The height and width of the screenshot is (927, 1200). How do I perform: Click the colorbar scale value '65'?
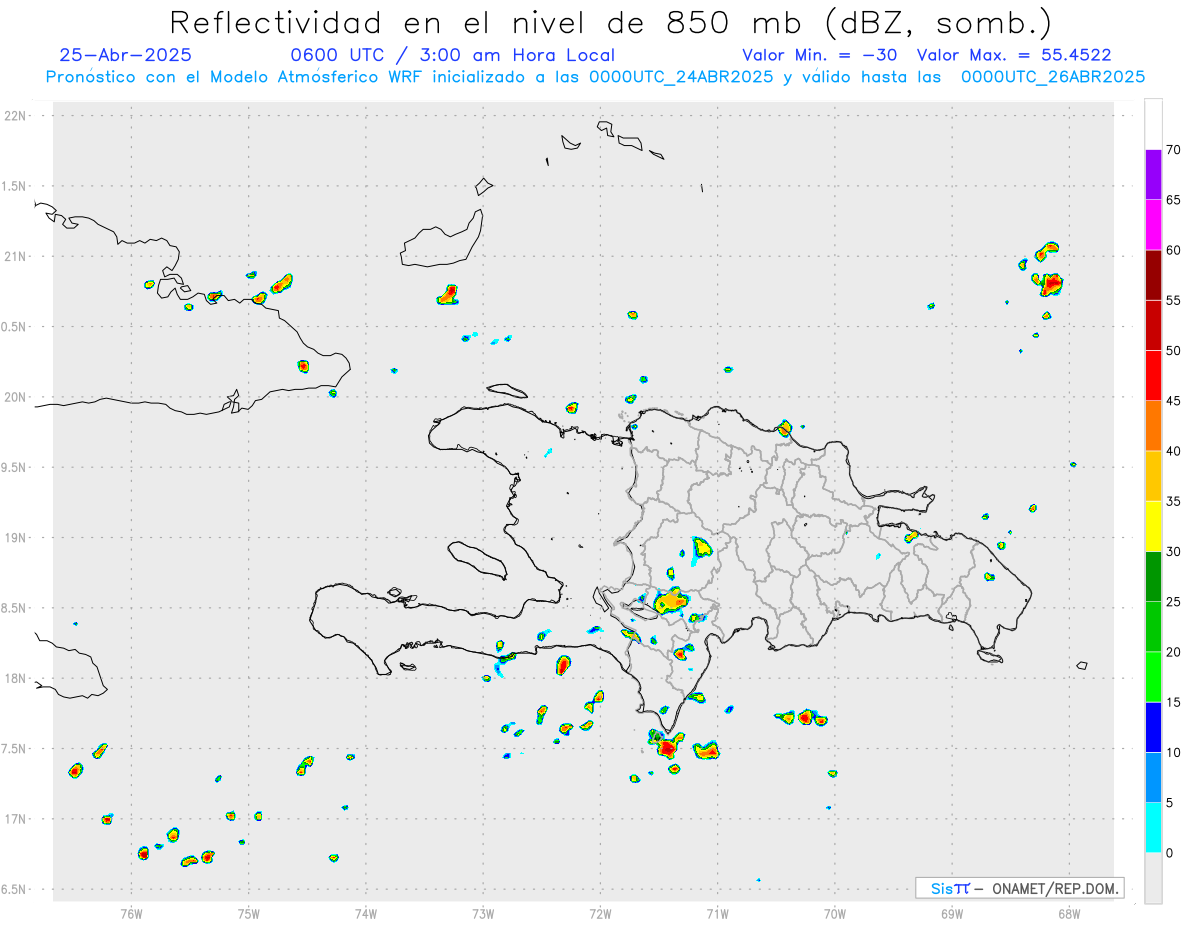pos(1174,200)
